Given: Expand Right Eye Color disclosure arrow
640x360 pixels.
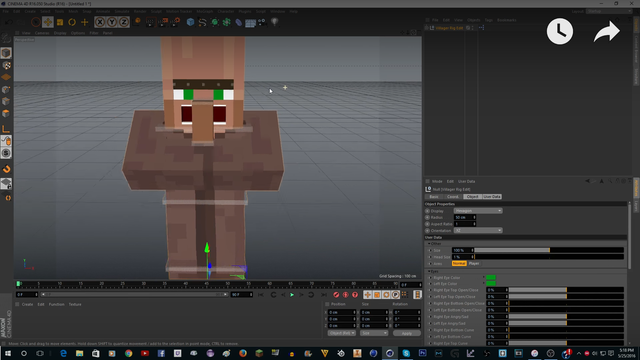Looking at the screenshot, I should [484, 278].
